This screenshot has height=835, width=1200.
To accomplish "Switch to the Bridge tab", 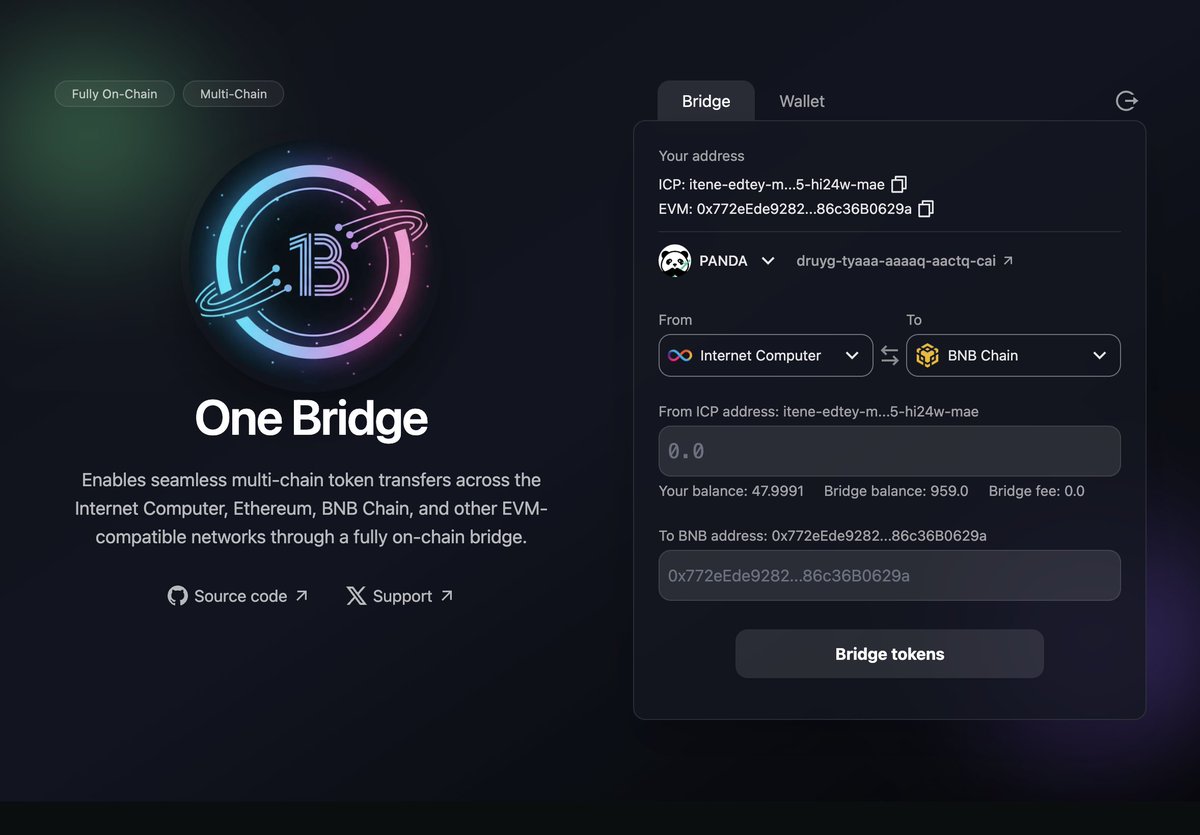I will [706, 101].
